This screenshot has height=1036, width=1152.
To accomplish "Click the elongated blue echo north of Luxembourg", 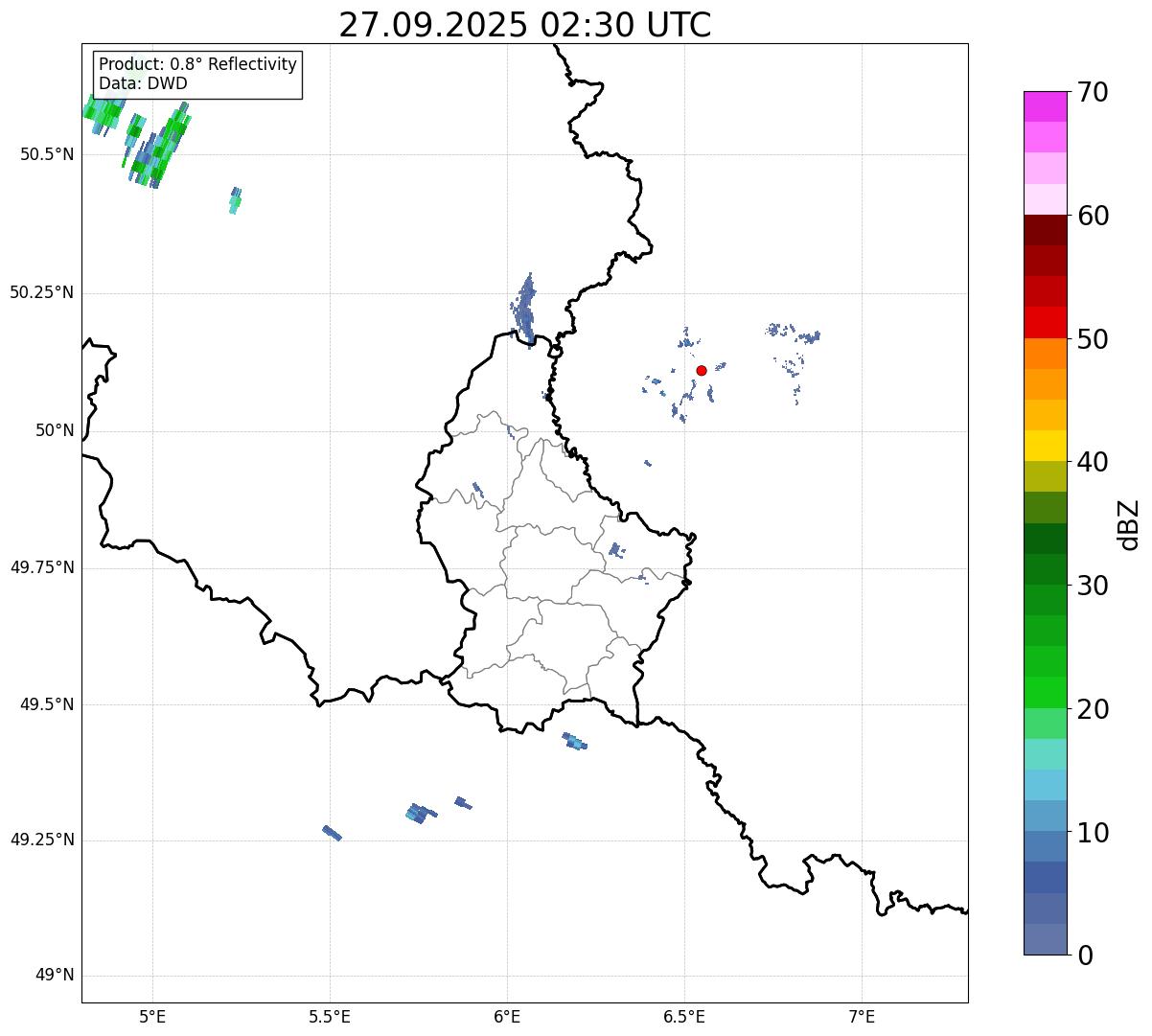I will click(x=524, y=307).
